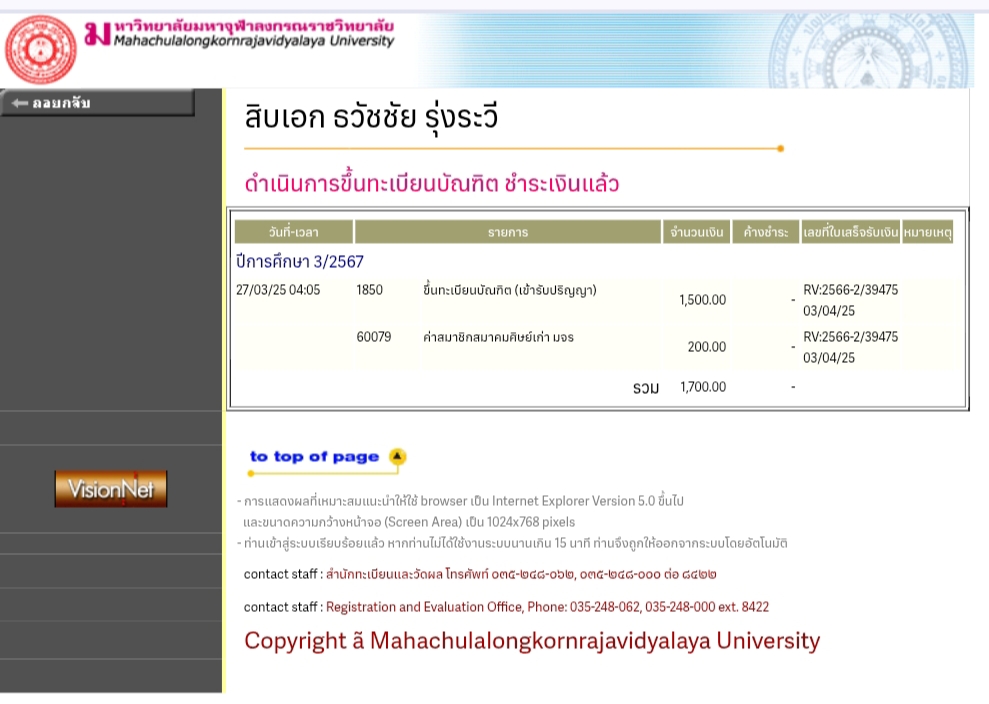
Task: Click the ปีการศึกษา 3/2567 section label
Action: pyautogui.click(x=299, y=261)
